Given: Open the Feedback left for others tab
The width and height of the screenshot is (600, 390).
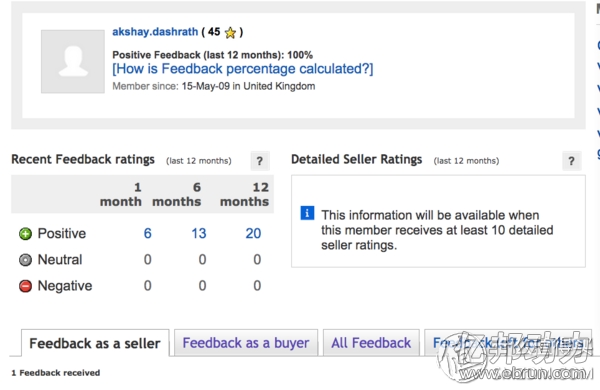Looking at the screenshot, I should click(508, 343).
